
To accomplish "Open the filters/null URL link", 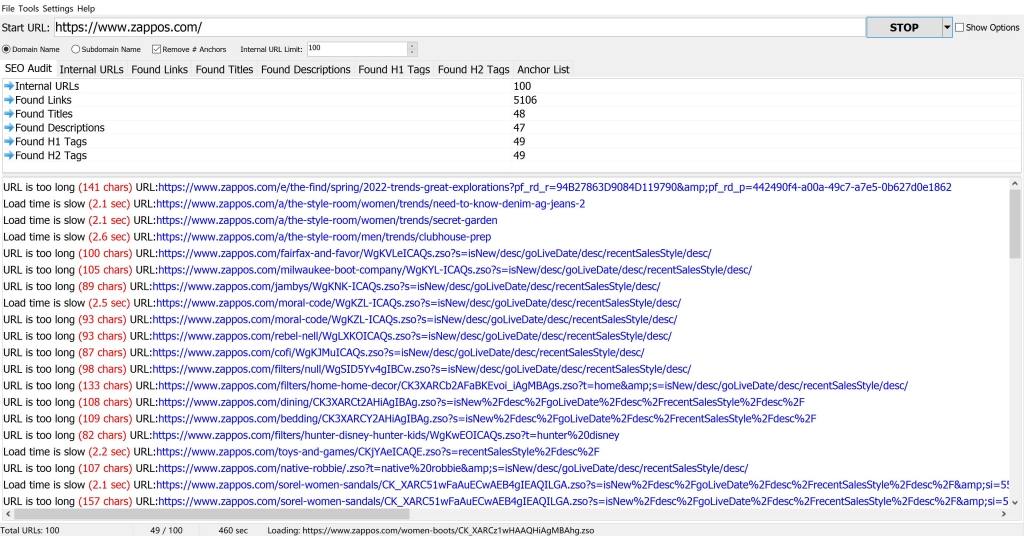I will (x=421, y=369).
